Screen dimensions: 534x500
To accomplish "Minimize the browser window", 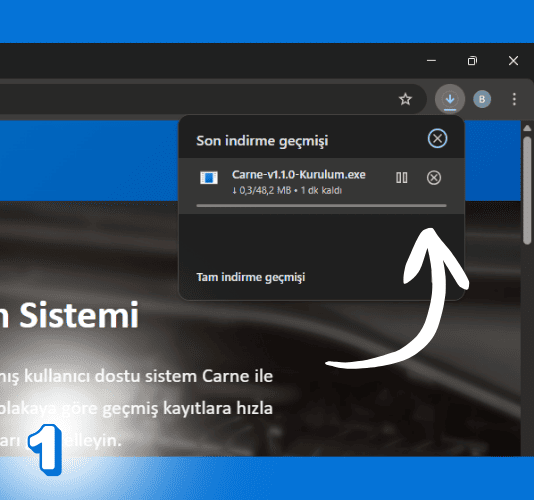I will pos(431,61).
